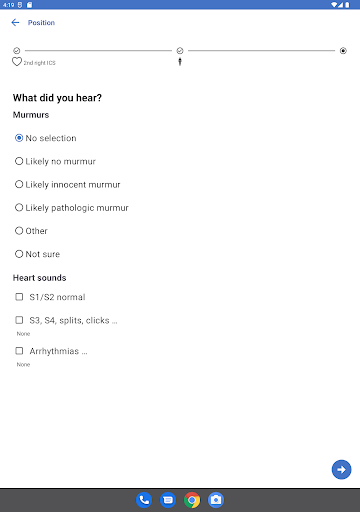Click the heart icon beside 2nd right ICS

point(17,62)
